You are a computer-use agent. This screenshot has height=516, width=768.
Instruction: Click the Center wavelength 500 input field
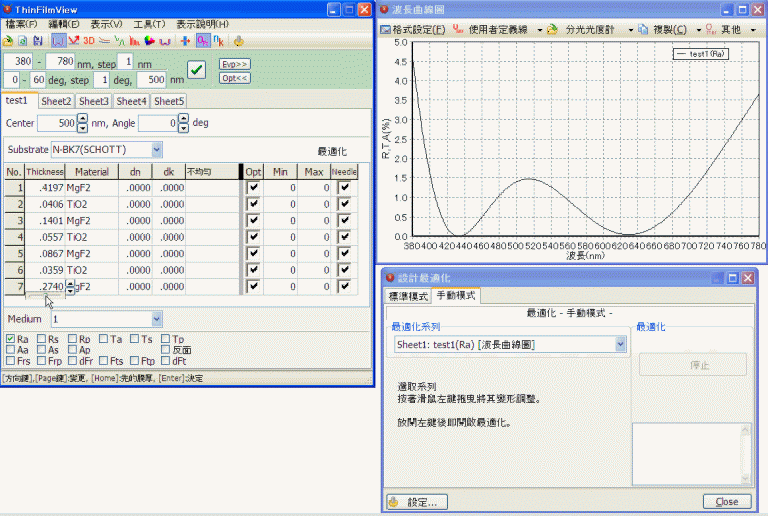pyautogui.click(x=57, y=123)
